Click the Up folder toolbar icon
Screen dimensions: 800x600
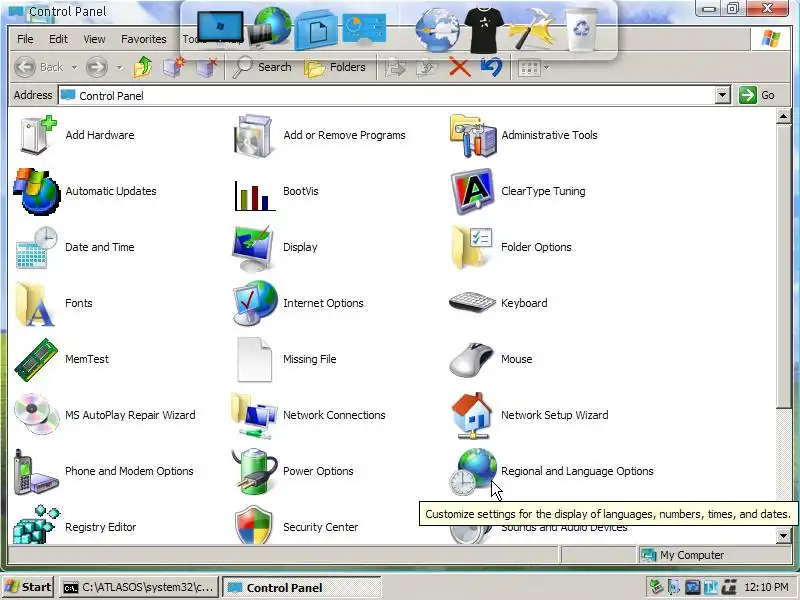coord(143,67)
